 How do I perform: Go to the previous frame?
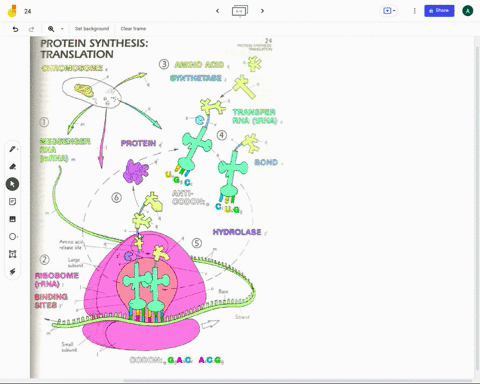(218, 11)
